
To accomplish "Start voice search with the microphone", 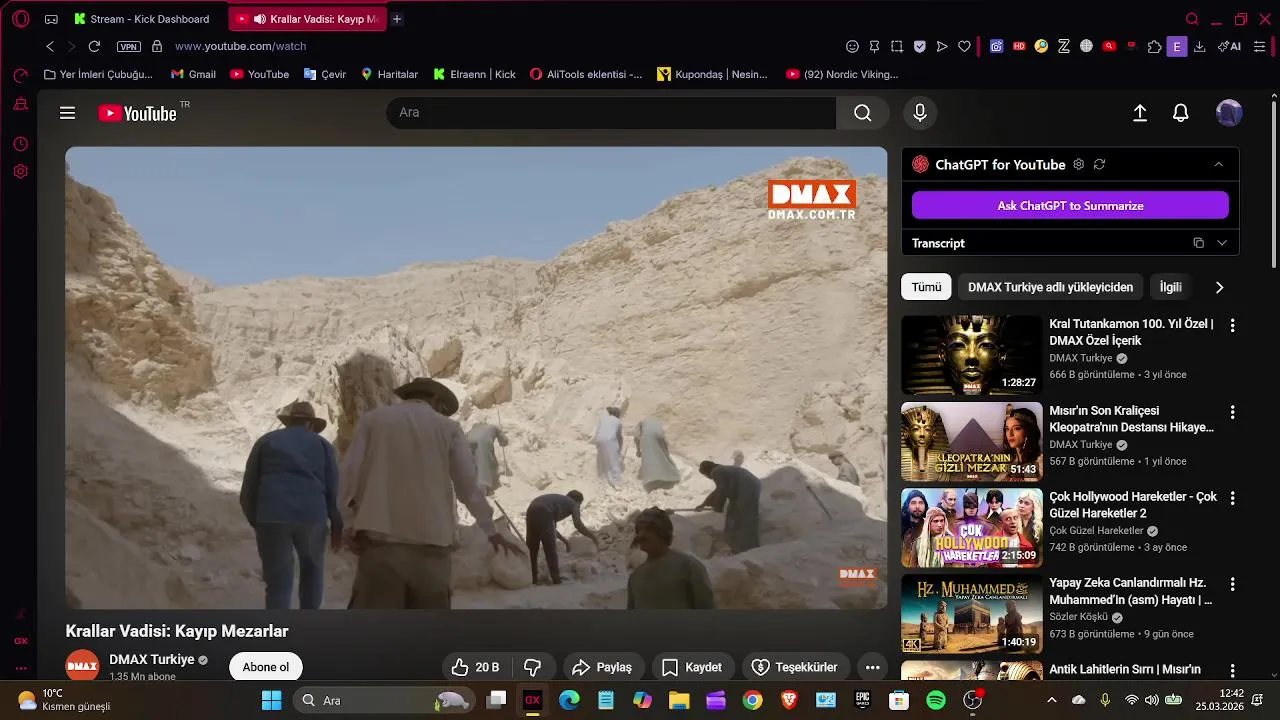I will (920, 113).
